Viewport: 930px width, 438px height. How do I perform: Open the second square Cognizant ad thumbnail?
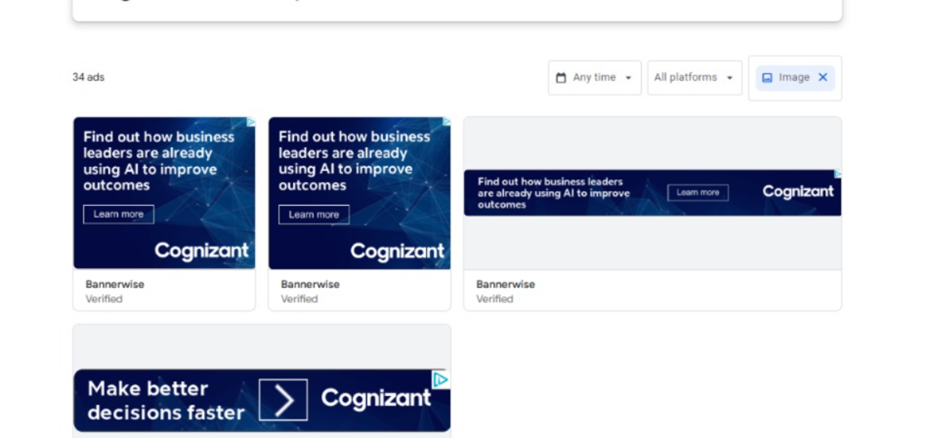tap(359, 193)
